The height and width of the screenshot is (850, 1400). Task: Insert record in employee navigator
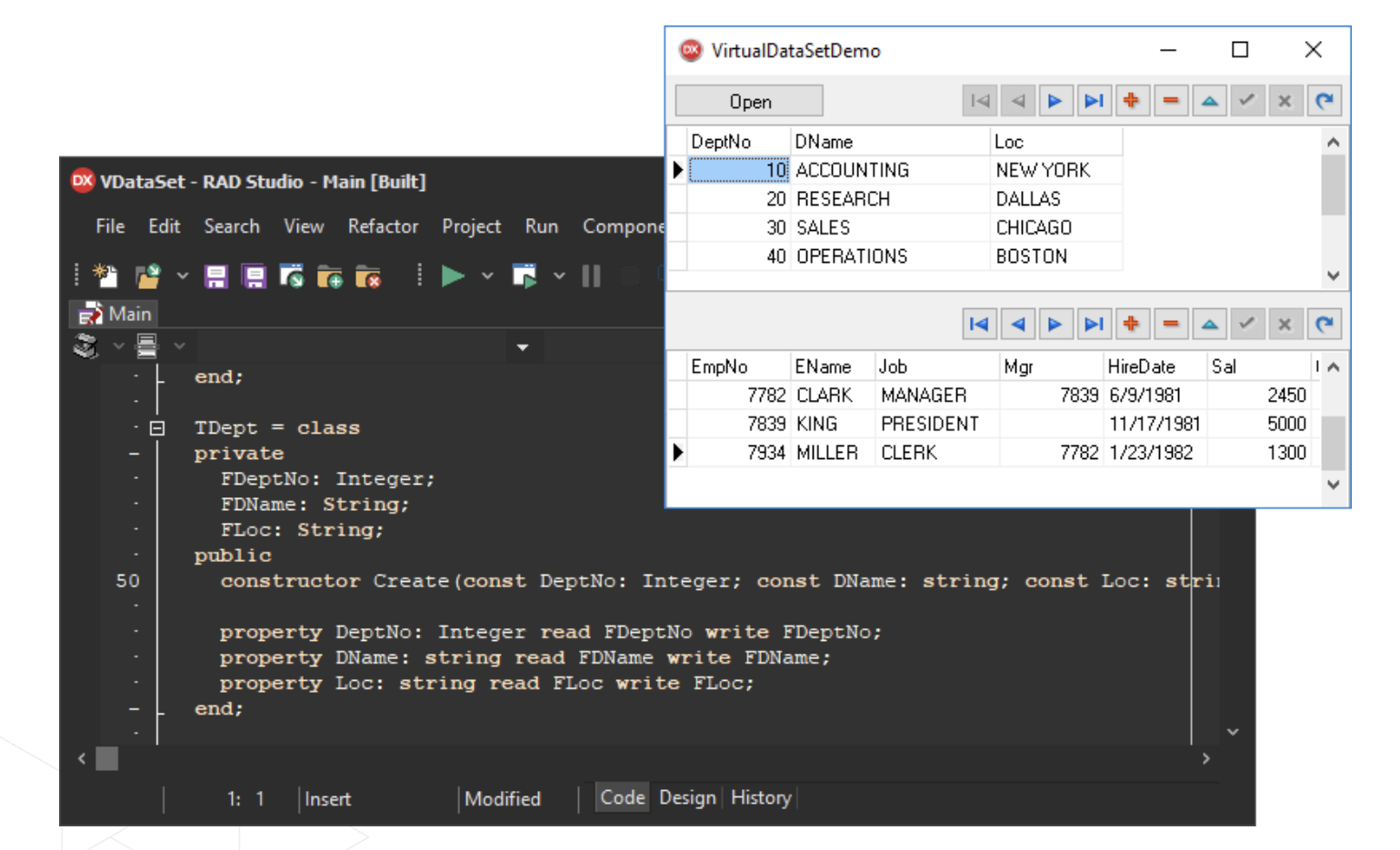pyautogui.click(x=1132, y=324)
